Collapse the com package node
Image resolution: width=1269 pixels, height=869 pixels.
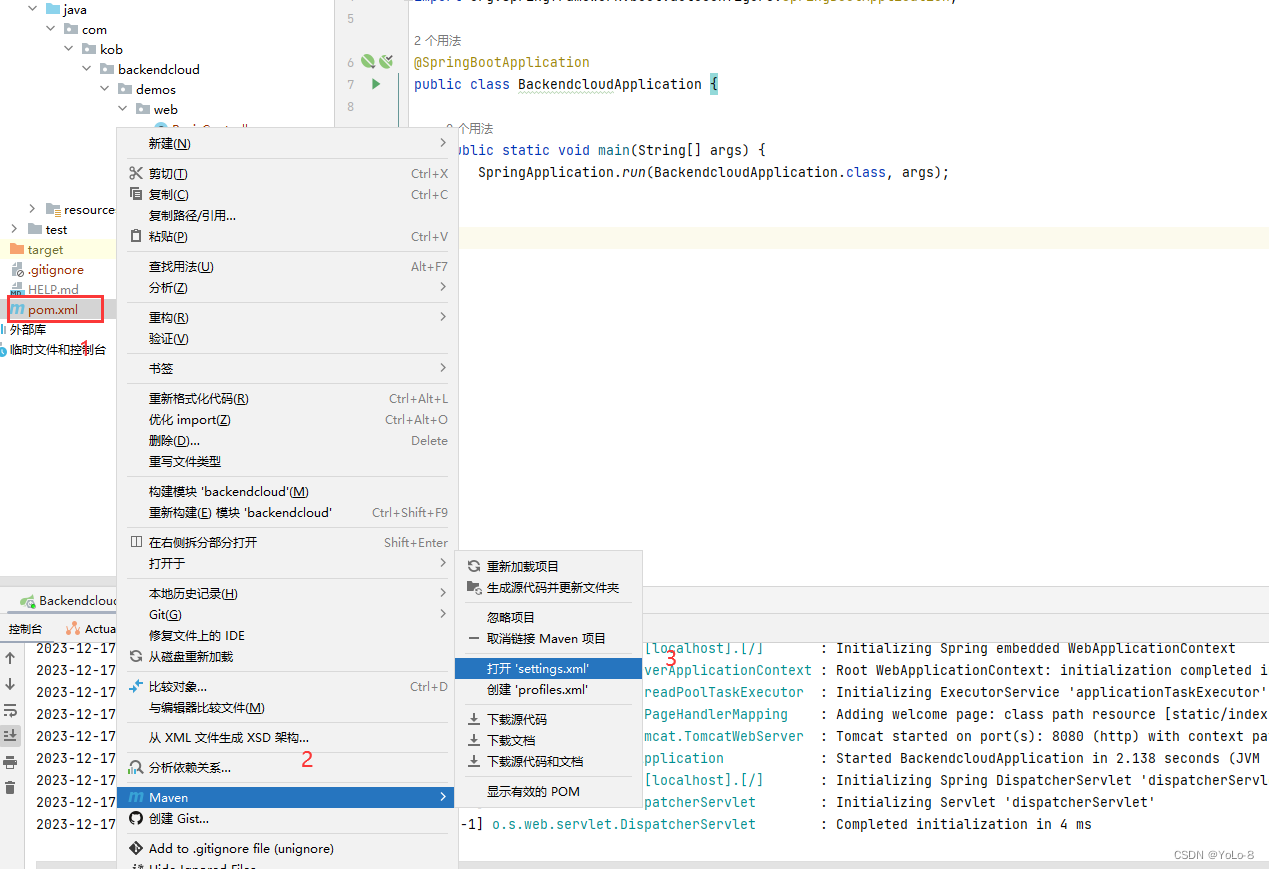(x=50, y=29)
